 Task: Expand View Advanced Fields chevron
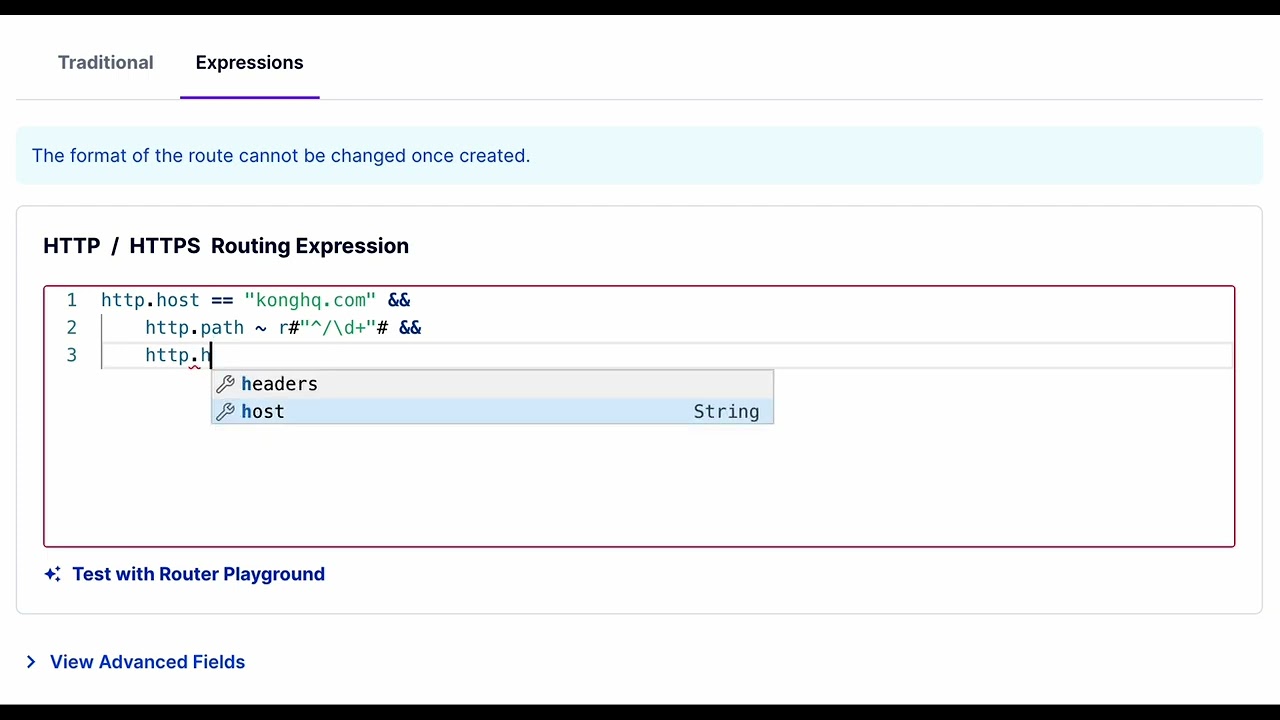pos(31,662)
